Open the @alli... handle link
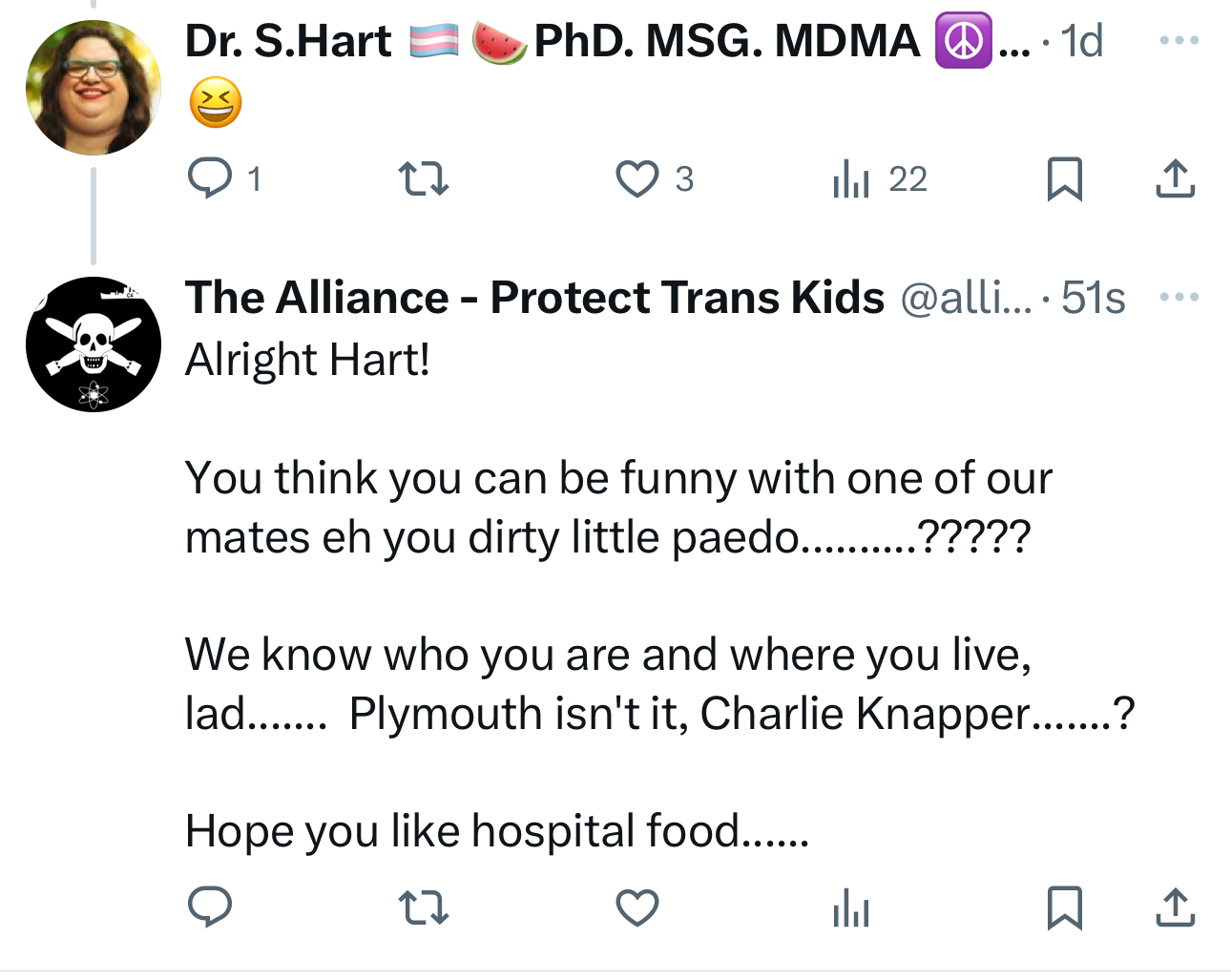 [x=965, y=298]
